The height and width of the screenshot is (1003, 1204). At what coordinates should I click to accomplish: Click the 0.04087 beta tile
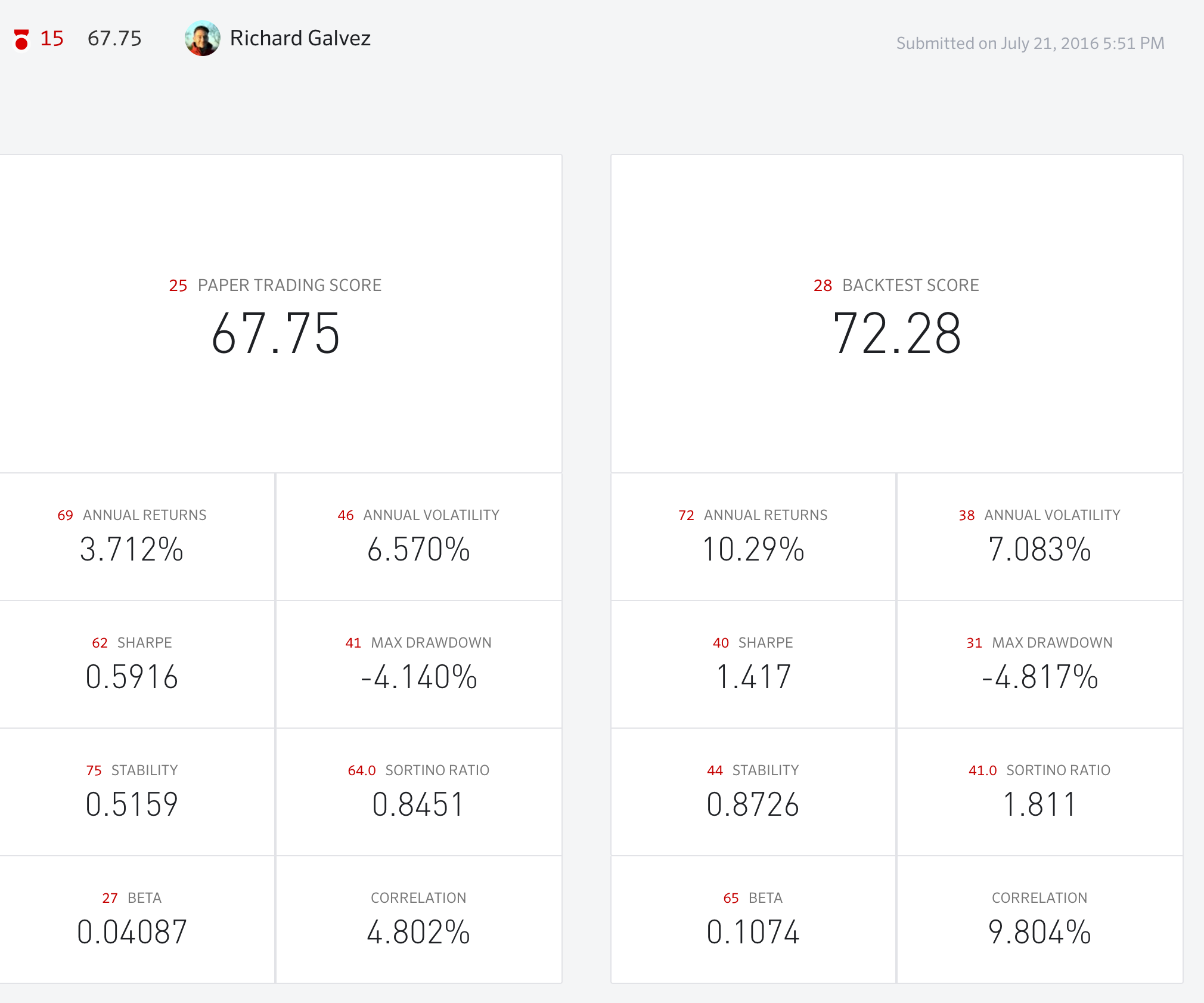pos(132,920)
